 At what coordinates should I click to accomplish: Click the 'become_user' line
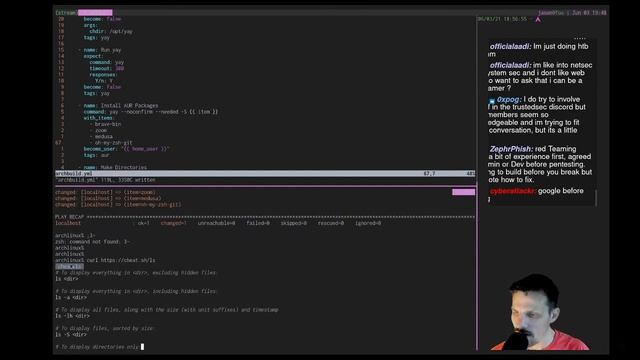click(126, 149)
